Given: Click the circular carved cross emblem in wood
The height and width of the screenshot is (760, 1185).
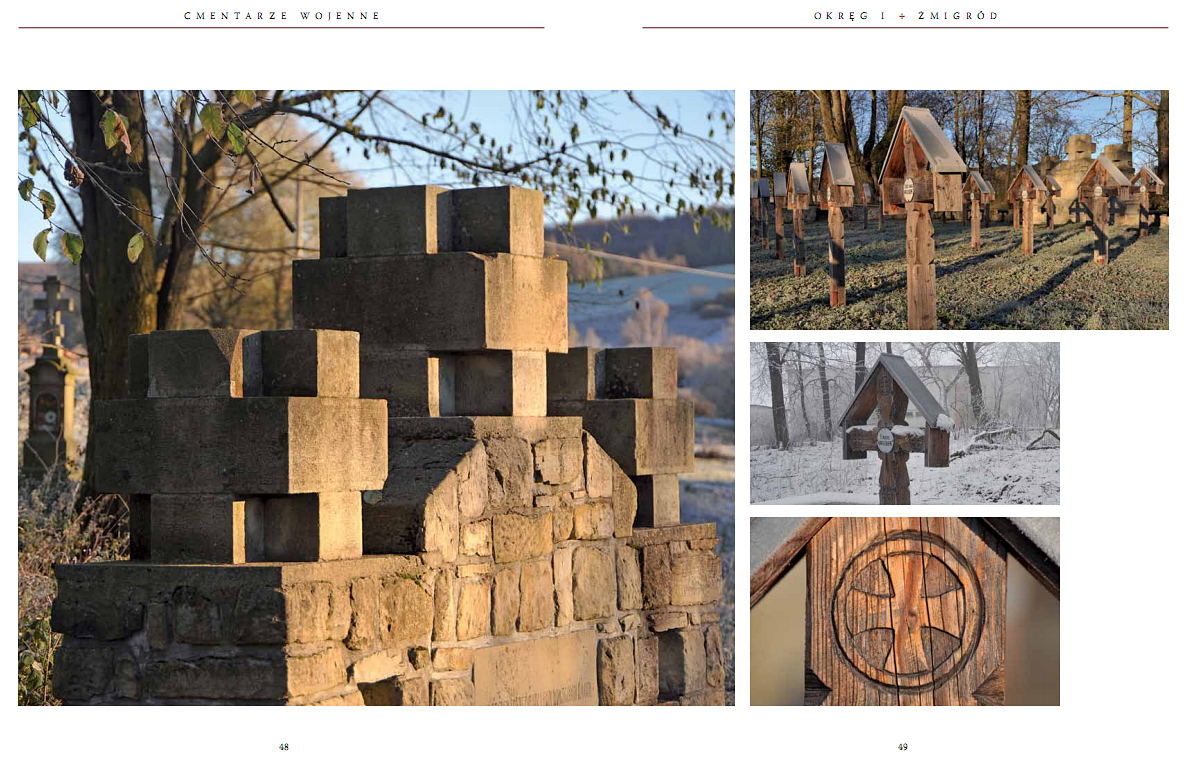Looking at the screenshot, I should (x=907, y=609).
